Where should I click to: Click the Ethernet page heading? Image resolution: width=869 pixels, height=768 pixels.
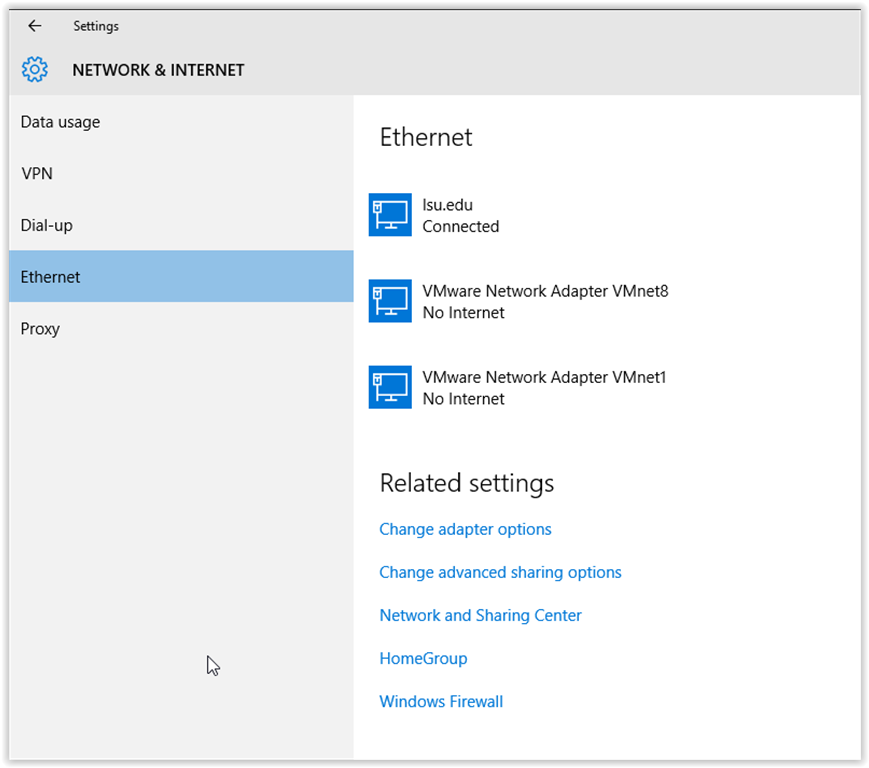(x=426, y=137)
